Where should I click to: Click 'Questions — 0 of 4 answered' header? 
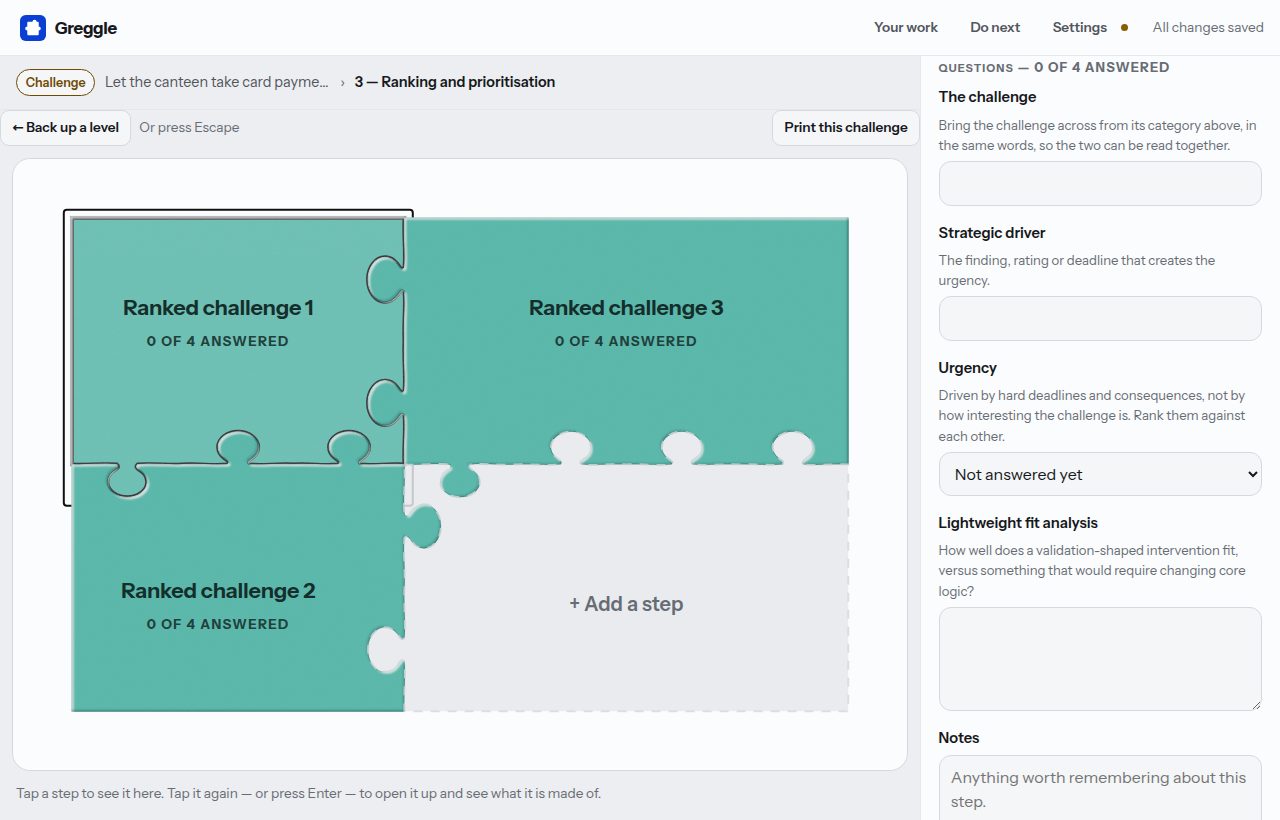[1054, 67]
